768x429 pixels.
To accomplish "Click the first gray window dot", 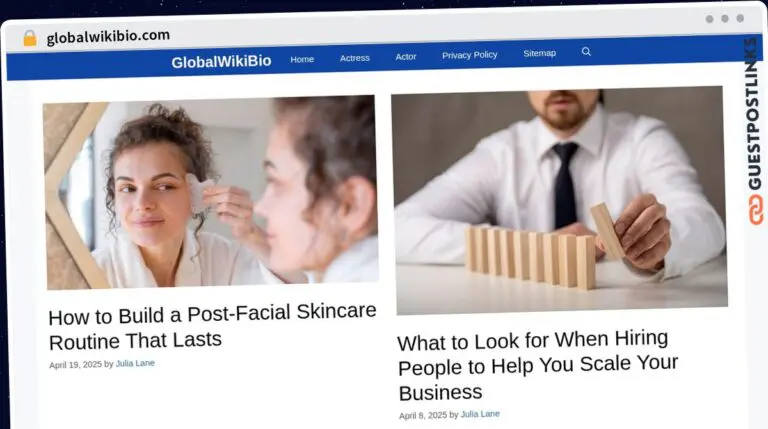I will [709, 19].
